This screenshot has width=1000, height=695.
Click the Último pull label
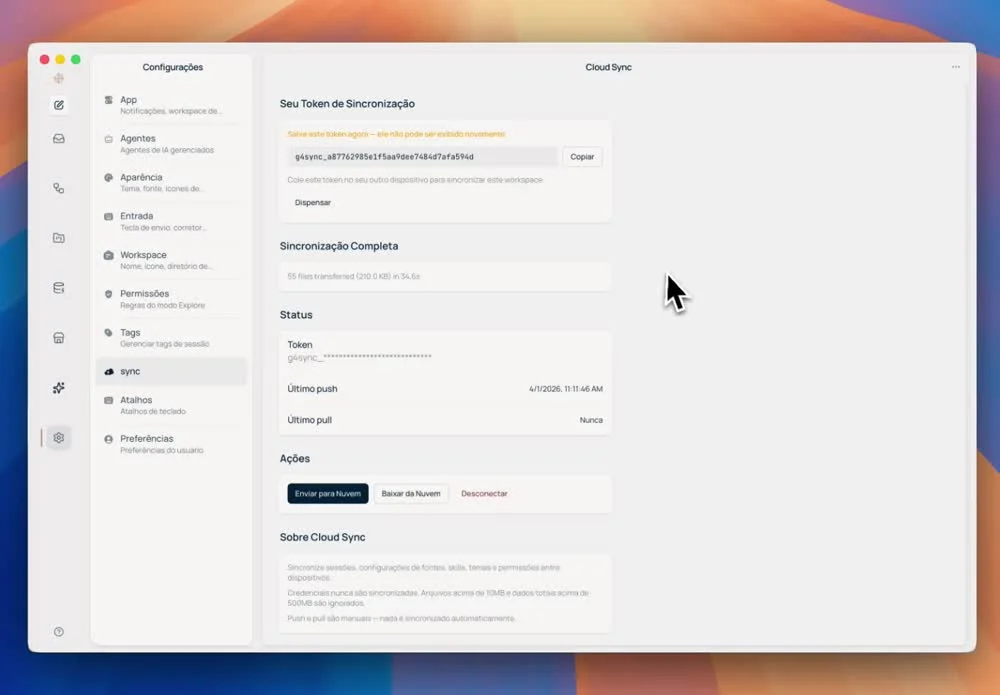pyautogui.click(x=309, y=420)
